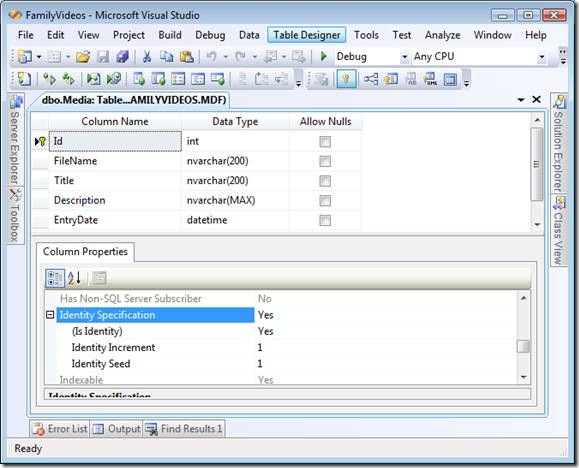Check Allow Nulls for the EntryDate column
This screenshot has width=579, height=468.
325,221
